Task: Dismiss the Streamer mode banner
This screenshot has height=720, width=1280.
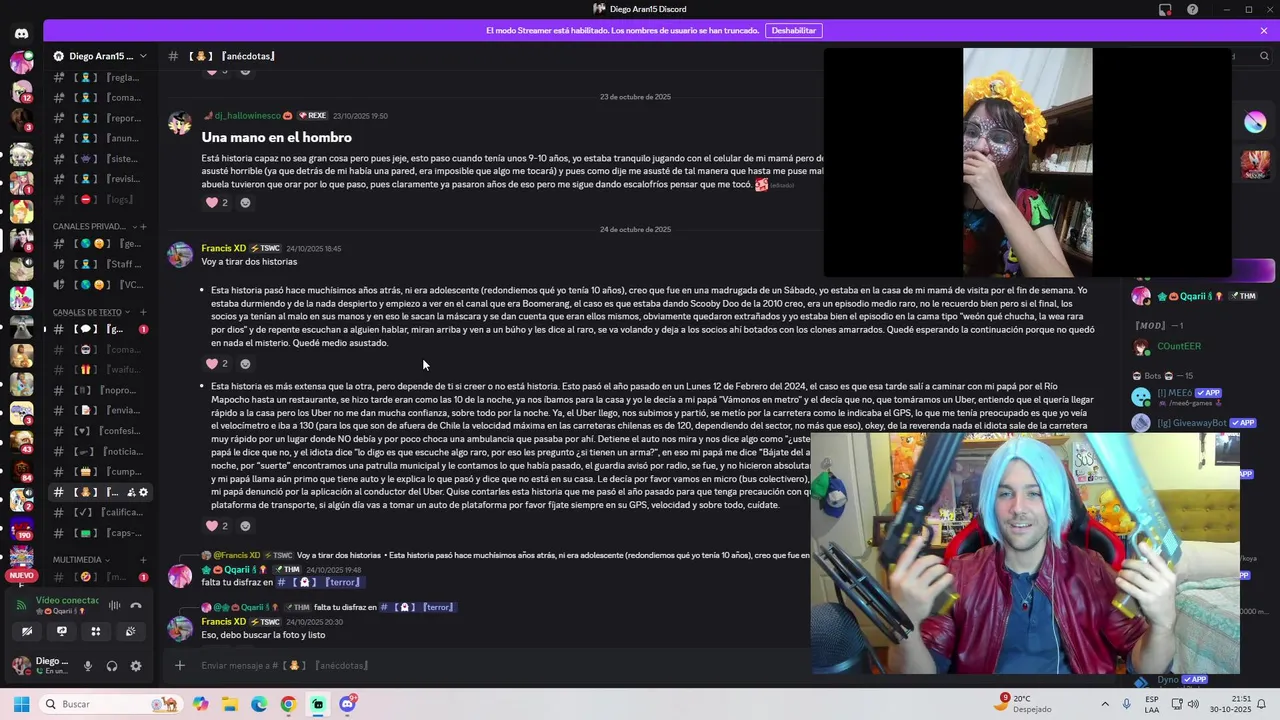Action: coord(1264,31)
